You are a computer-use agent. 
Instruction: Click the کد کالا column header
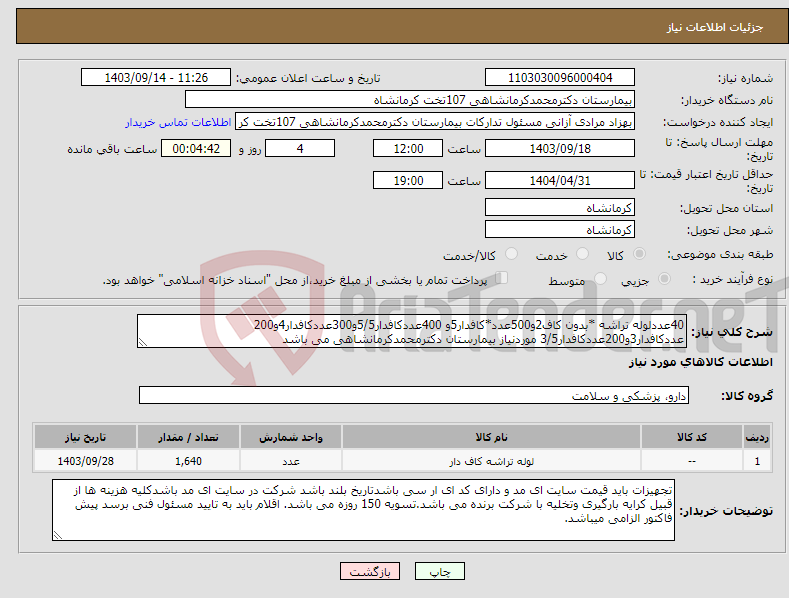(692, 437)
